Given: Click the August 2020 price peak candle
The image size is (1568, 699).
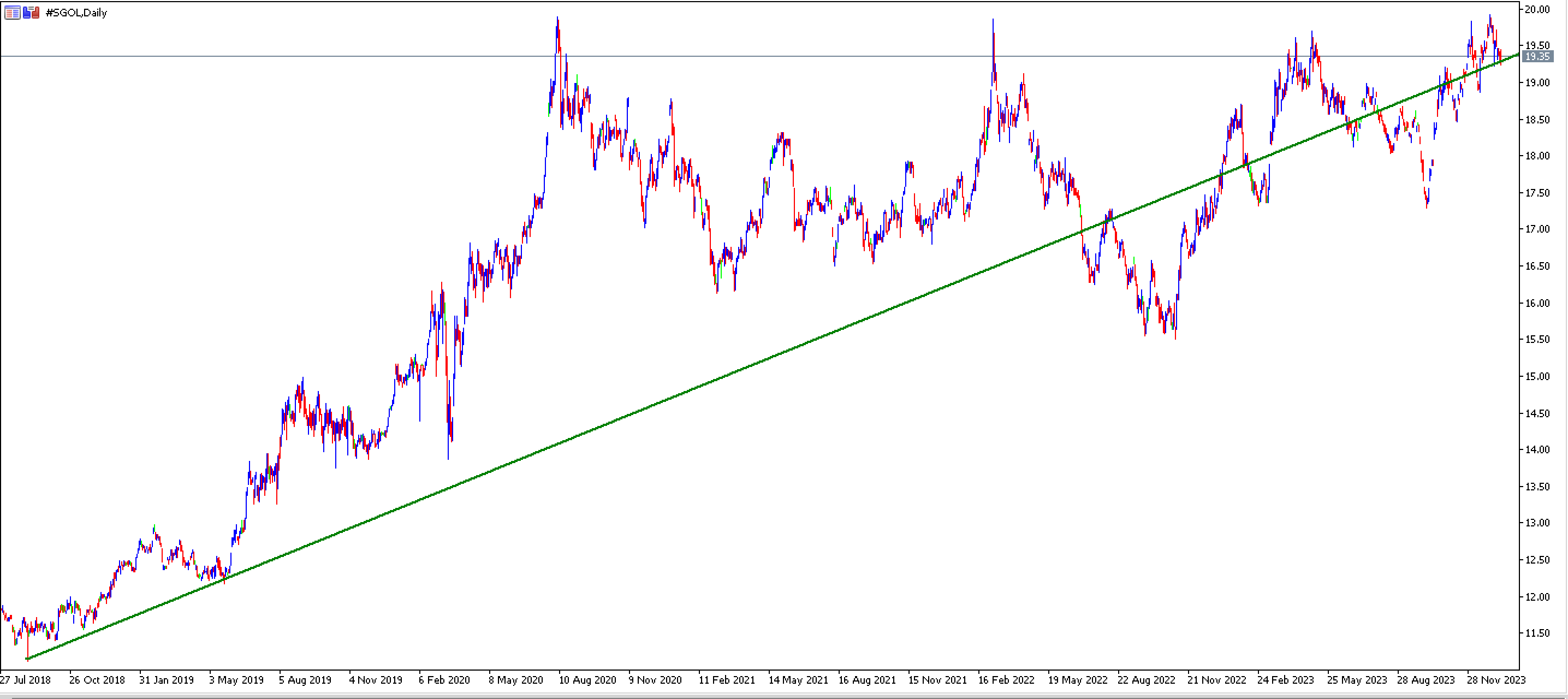Looking at the screenshot, I should pyautogui.click(x=557, y=37).
